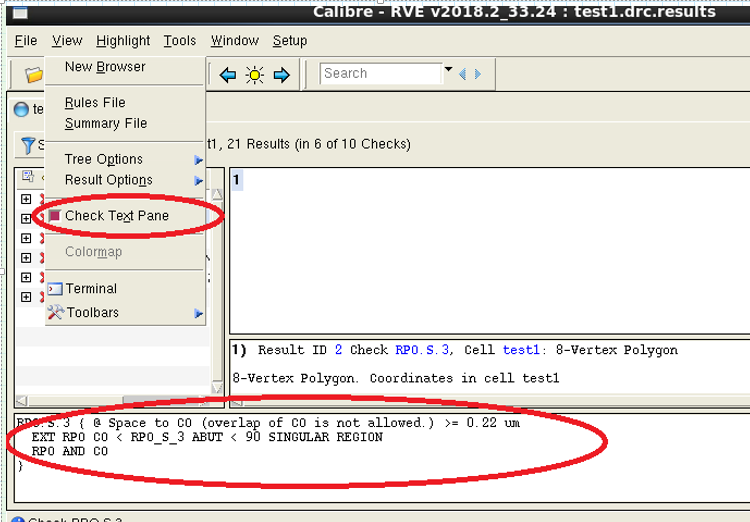Open the Highlight menu
750x522 pixels.
[123, 41]
